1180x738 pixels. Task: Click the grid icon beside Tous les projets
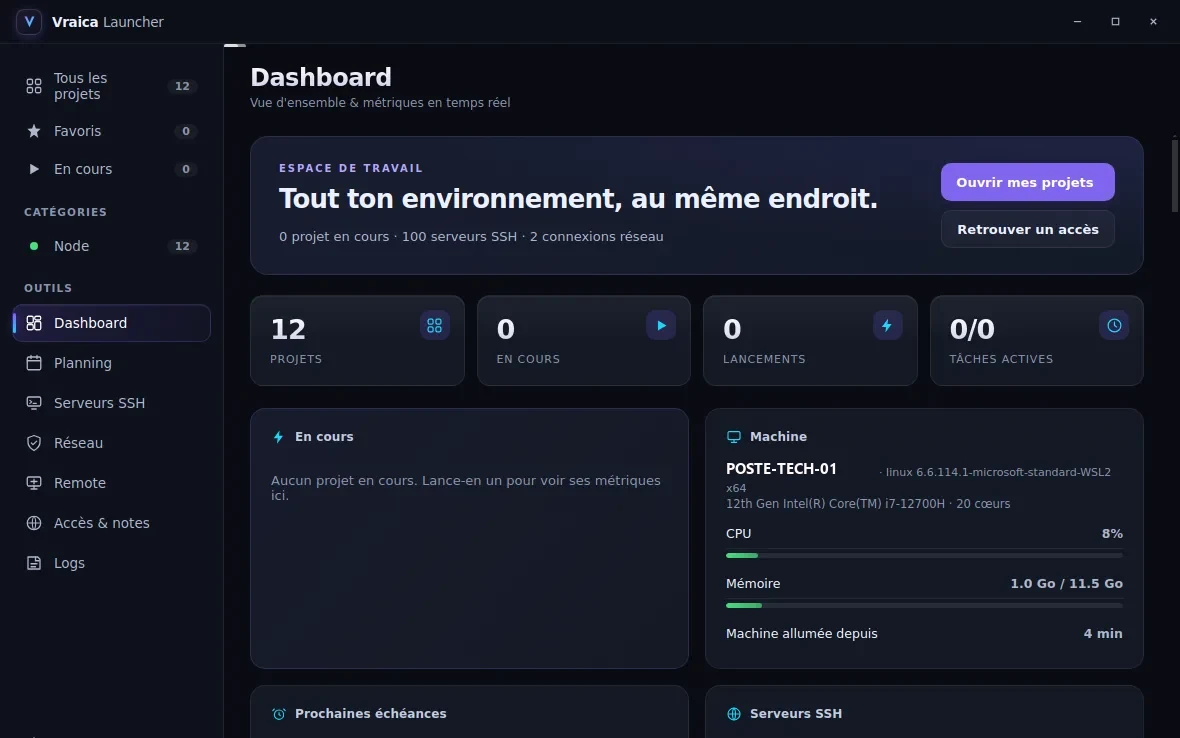34,87
